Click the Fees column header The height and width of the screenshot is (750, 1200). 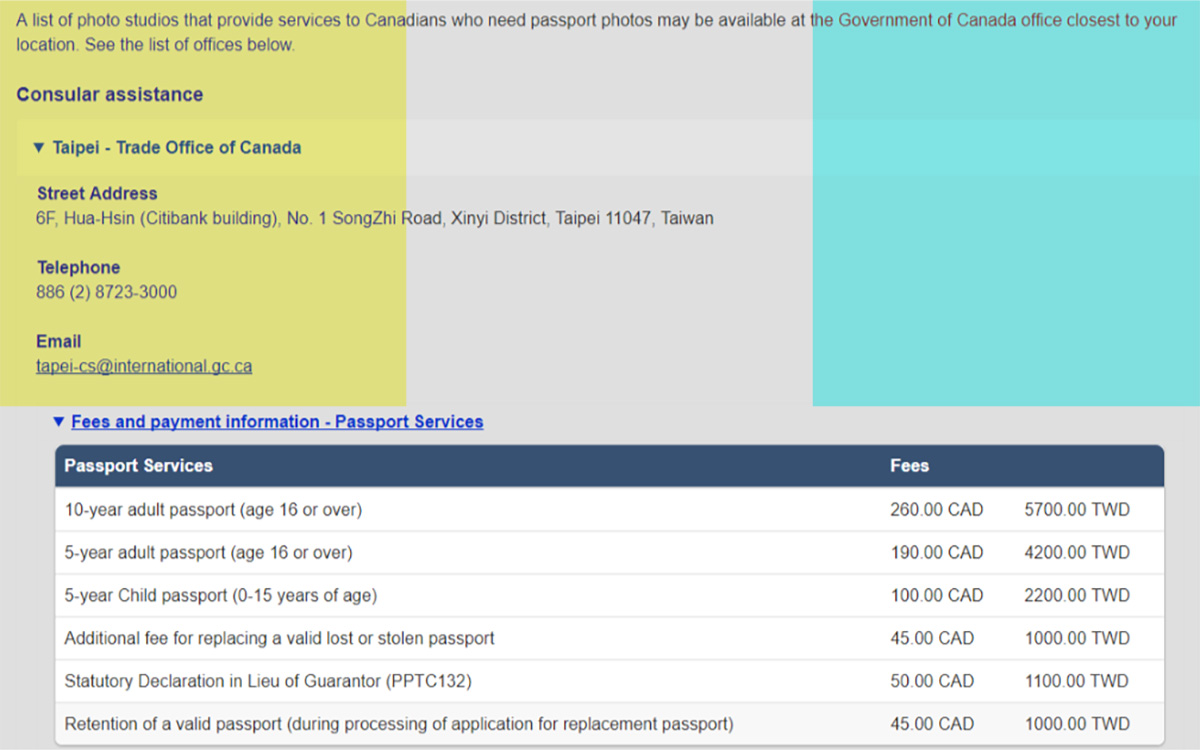(909, 466)
